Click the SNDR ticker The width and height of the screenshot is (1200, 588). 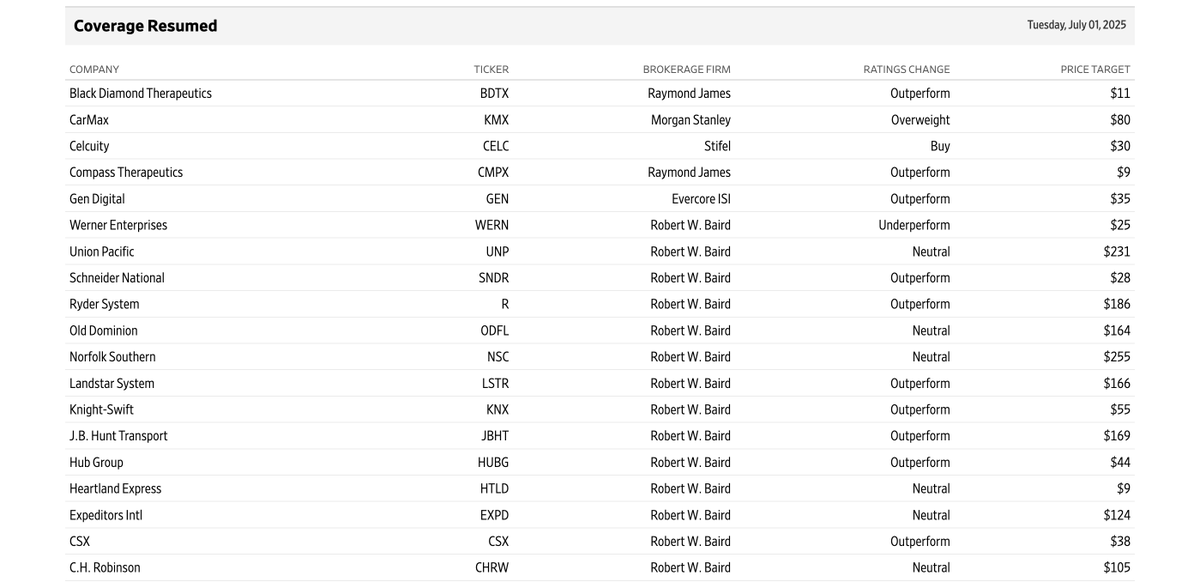coord(494,278)
